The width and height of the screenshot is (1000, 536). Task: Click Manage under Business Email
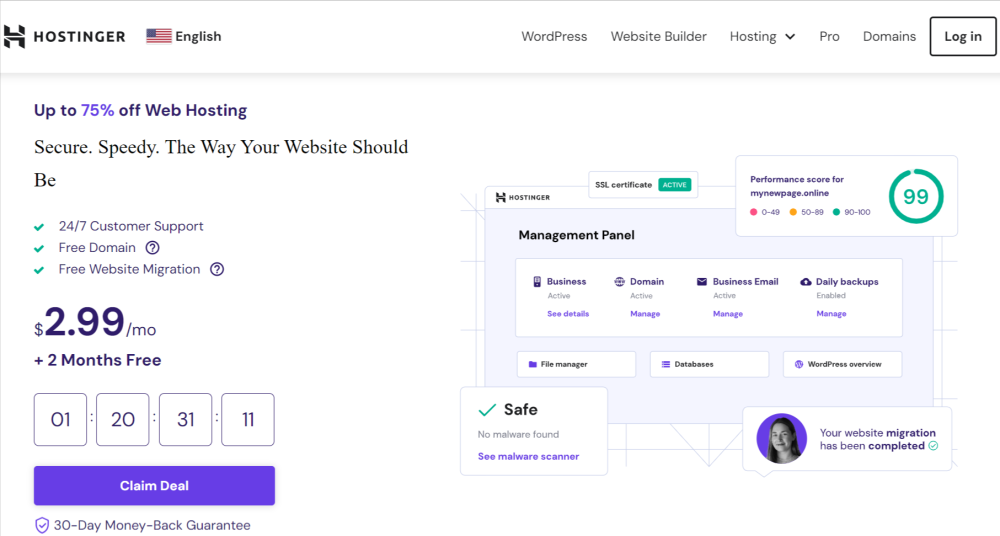pos(728,314)
